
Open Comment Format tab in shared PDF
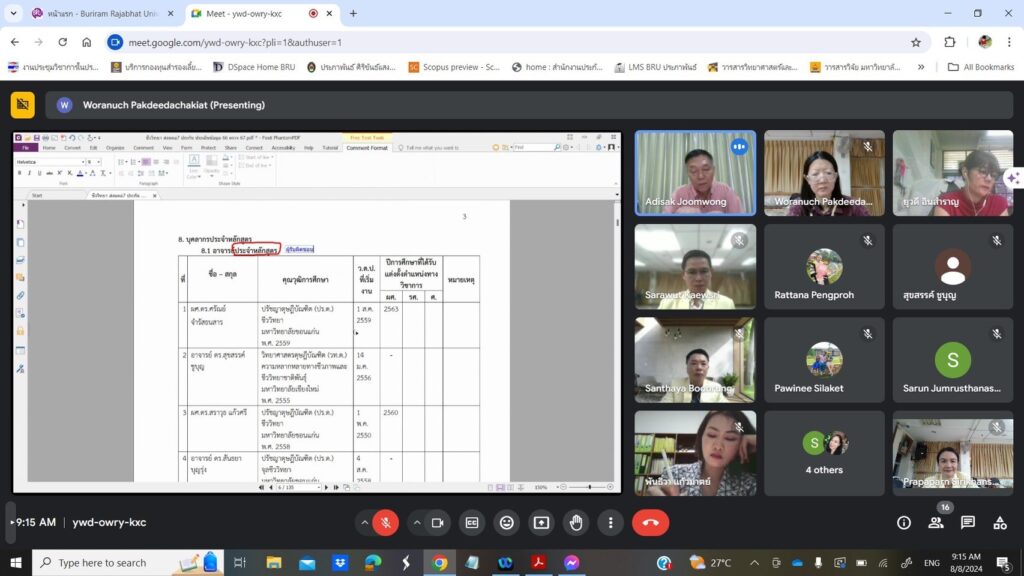click(x=366, y=148)
